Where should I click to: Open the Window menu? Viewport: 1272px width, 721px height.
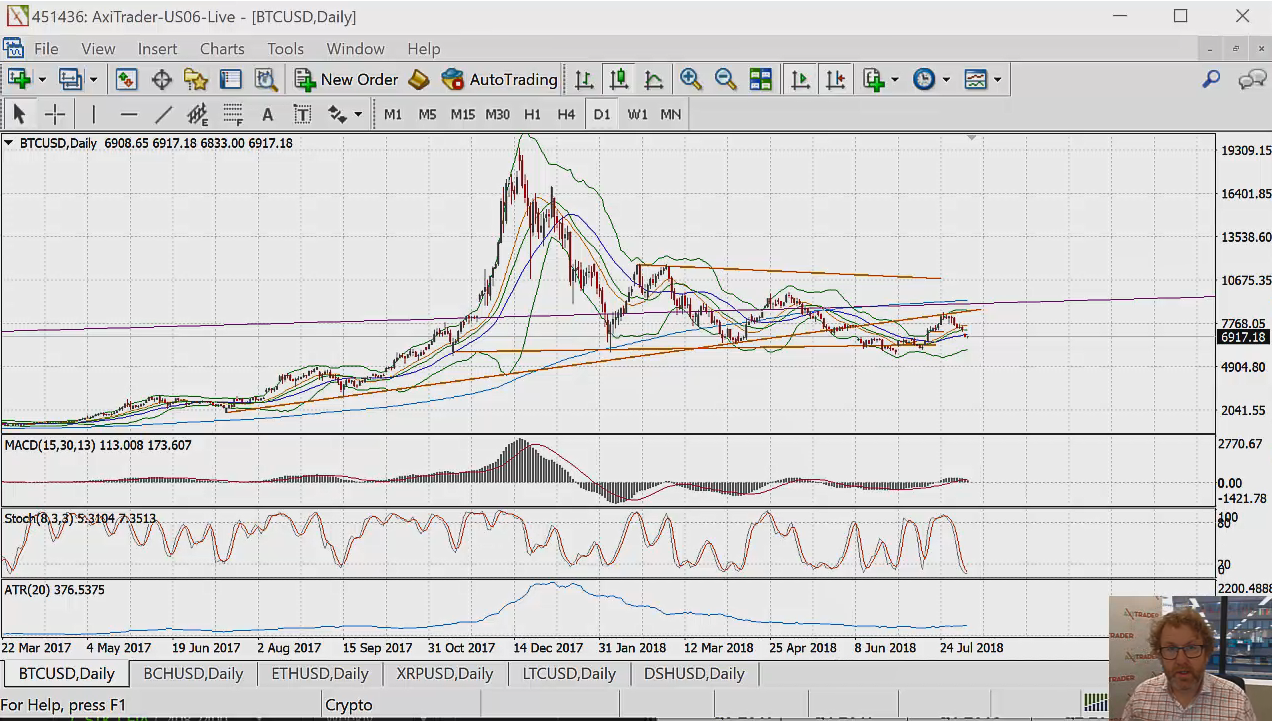pyautogui.click(x=355, y=48)
